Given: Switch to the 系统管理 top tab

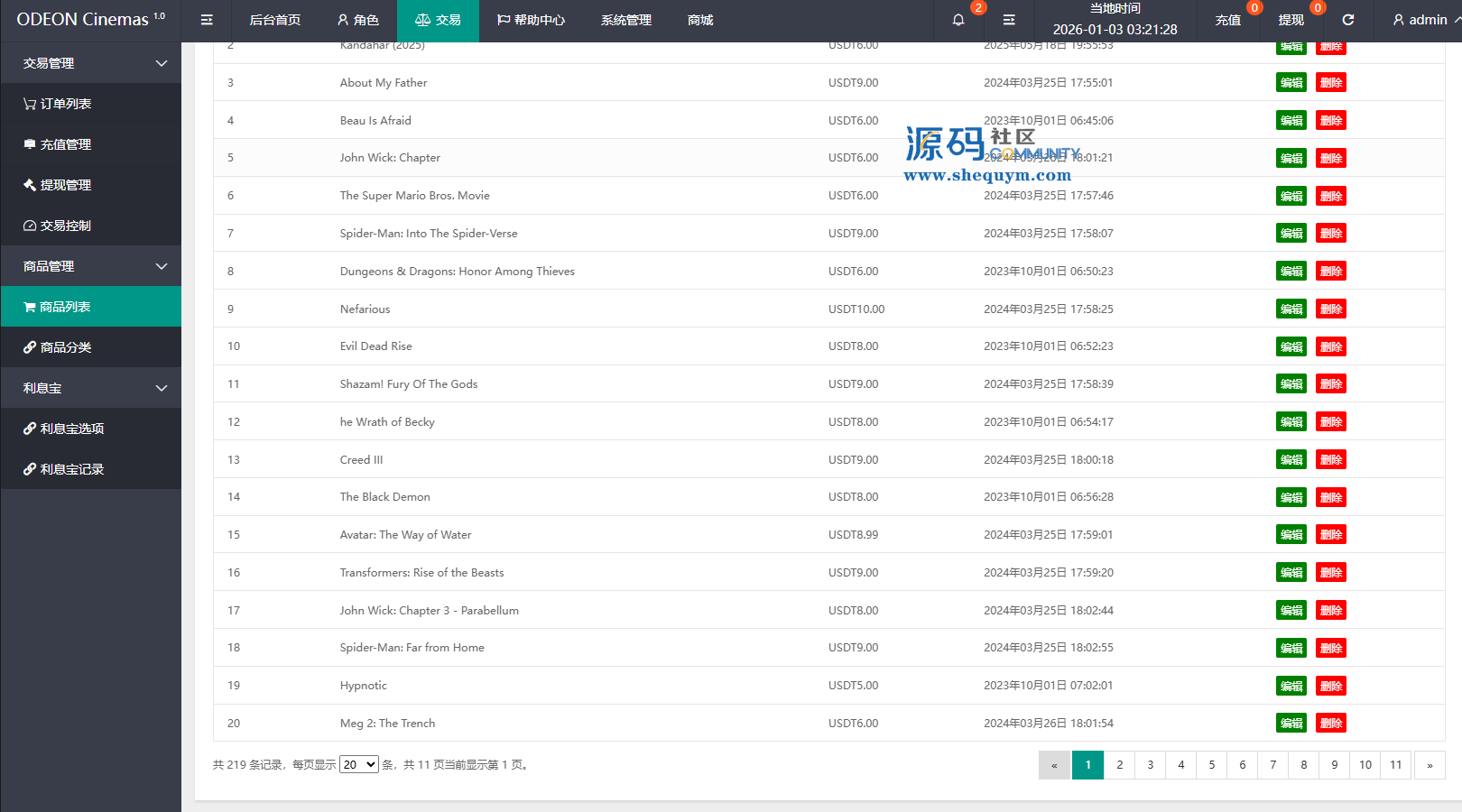Looking at the screenshot, I should tap(625, 20).
